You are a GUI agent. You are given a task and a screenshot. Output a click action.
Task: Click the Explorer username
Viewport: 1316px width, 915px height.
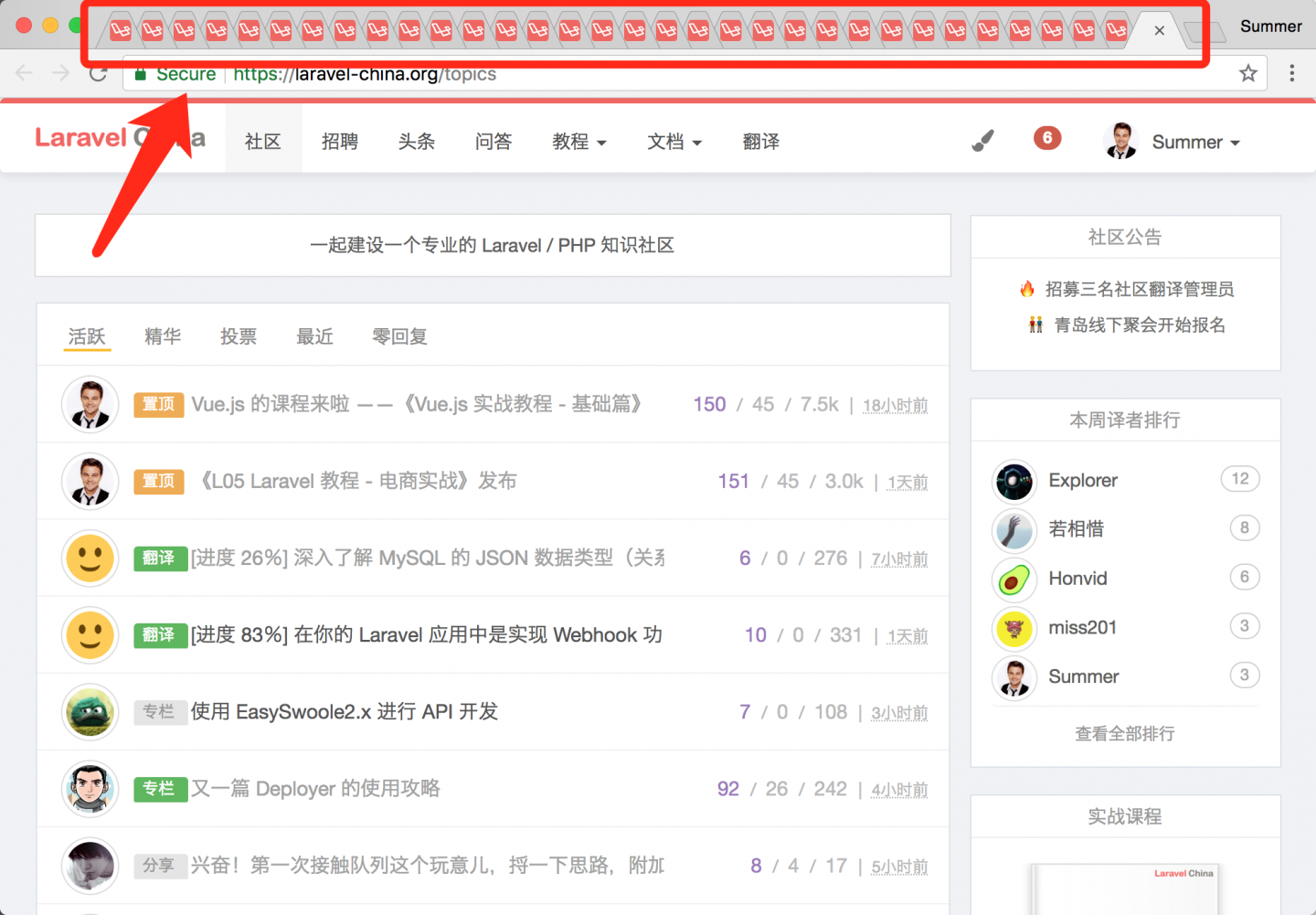(x=1083, y=481)
